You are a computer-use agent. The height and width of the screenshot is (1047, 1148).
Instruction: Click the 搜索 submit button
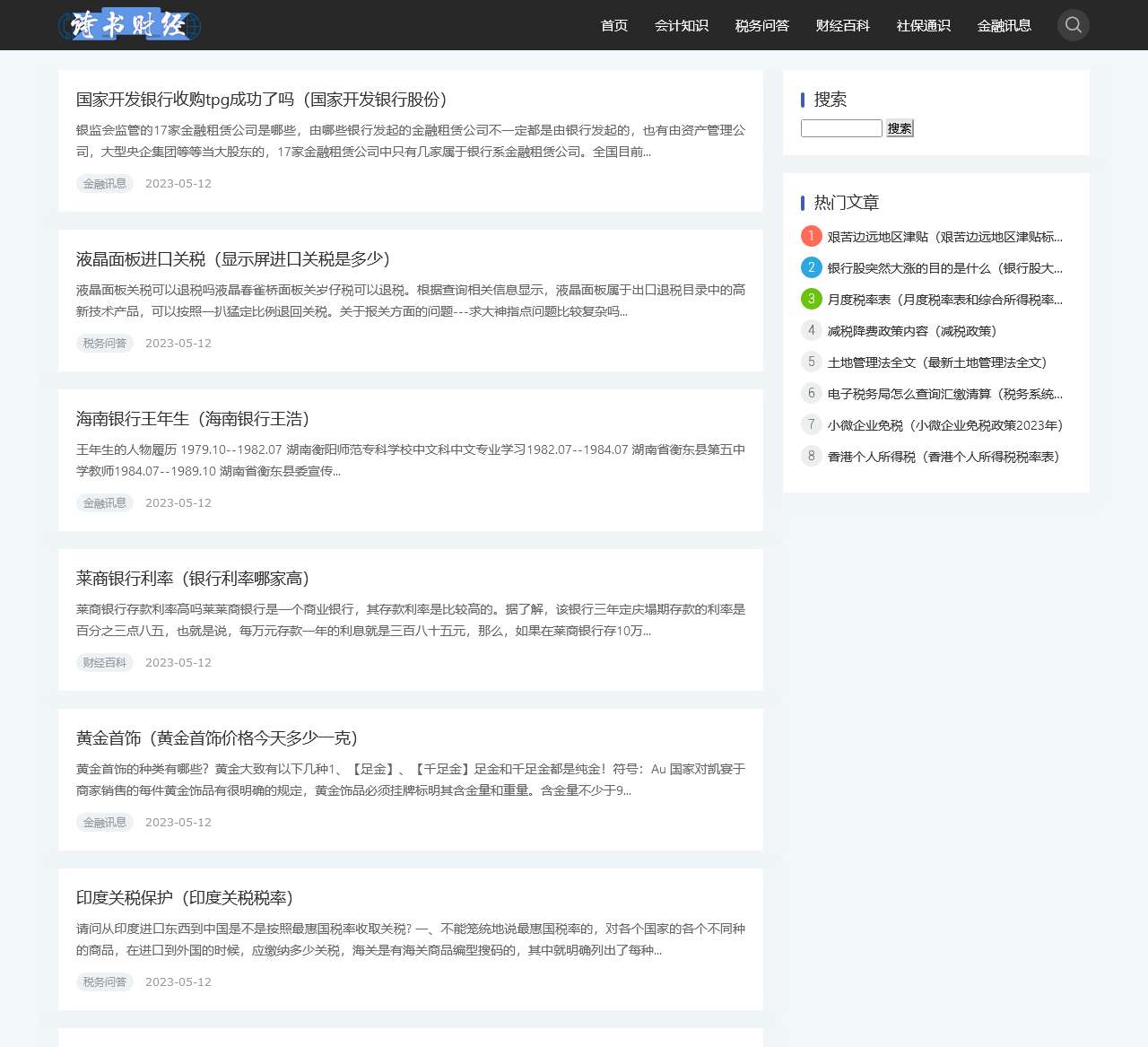point(900,128)
